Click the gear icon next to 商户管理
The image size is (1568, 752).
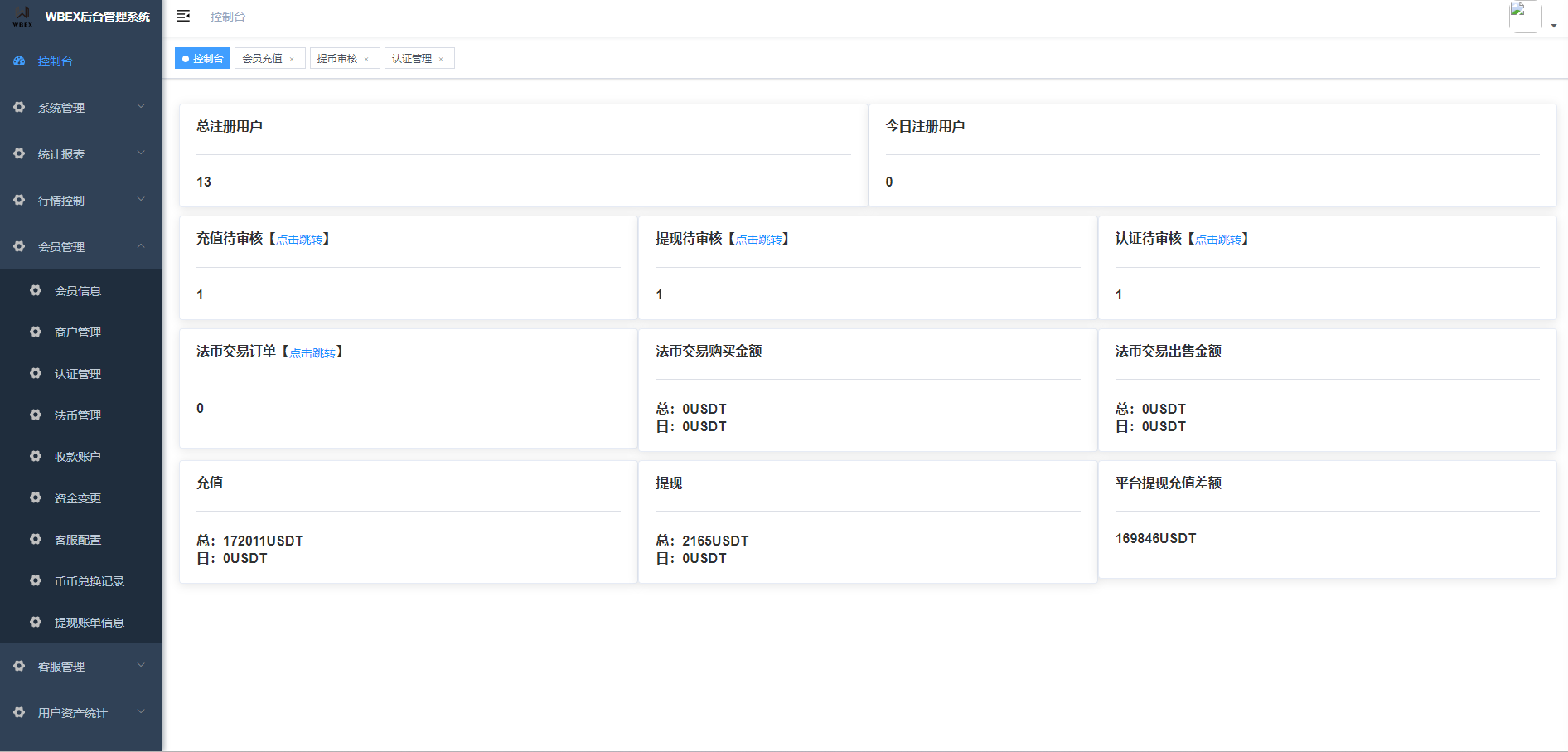36,332
